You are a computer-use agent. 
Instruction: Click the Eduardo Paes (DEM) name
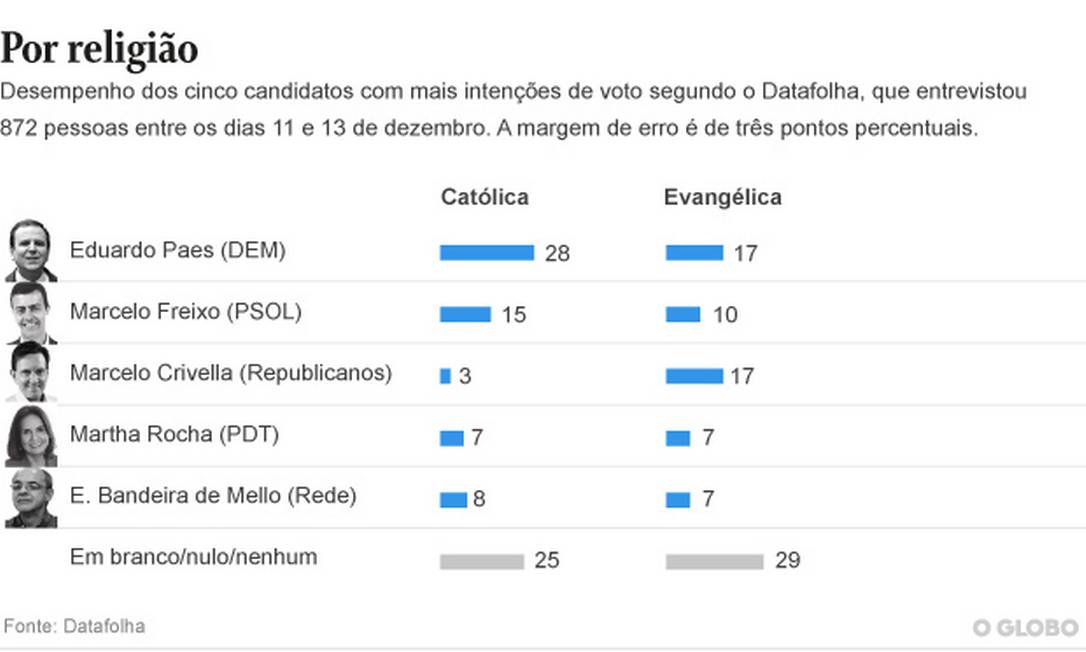pyautogui.click(x=177, y=251)
